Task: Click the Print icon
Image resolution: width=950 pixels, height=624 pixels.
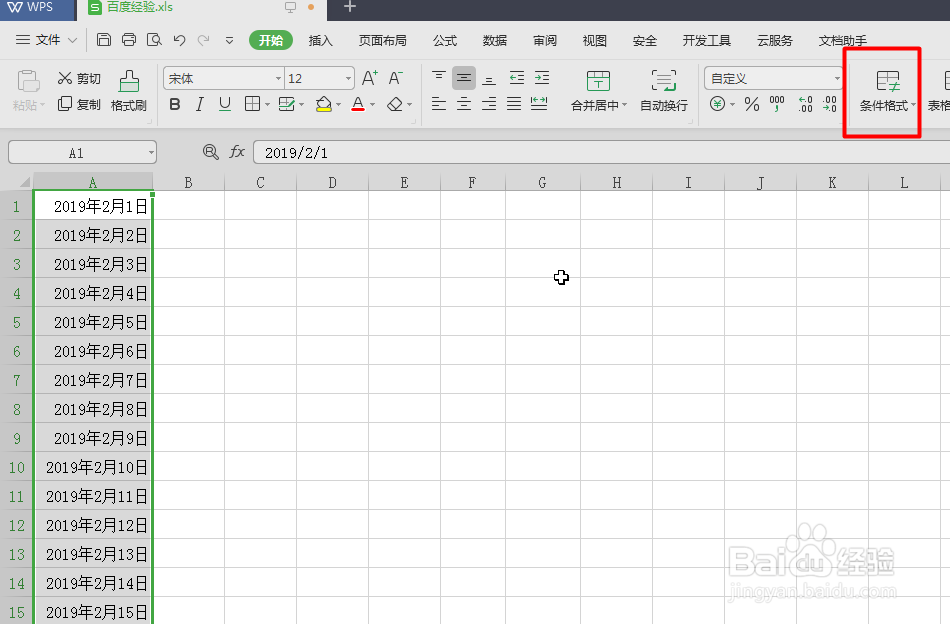Action: [129, 40]
